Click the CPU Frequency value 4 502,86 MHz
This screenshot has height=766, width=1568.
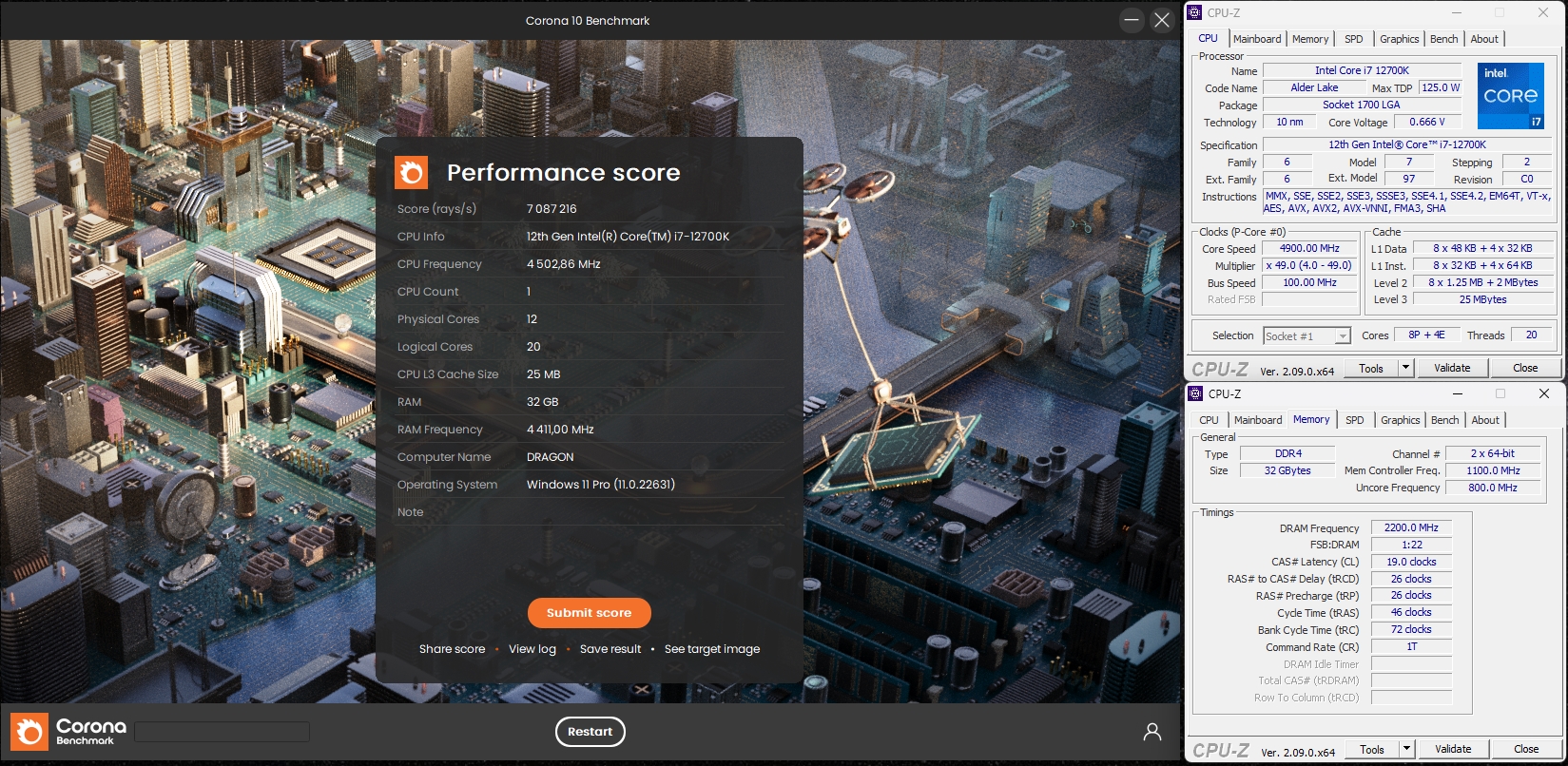tap(564, 264)
